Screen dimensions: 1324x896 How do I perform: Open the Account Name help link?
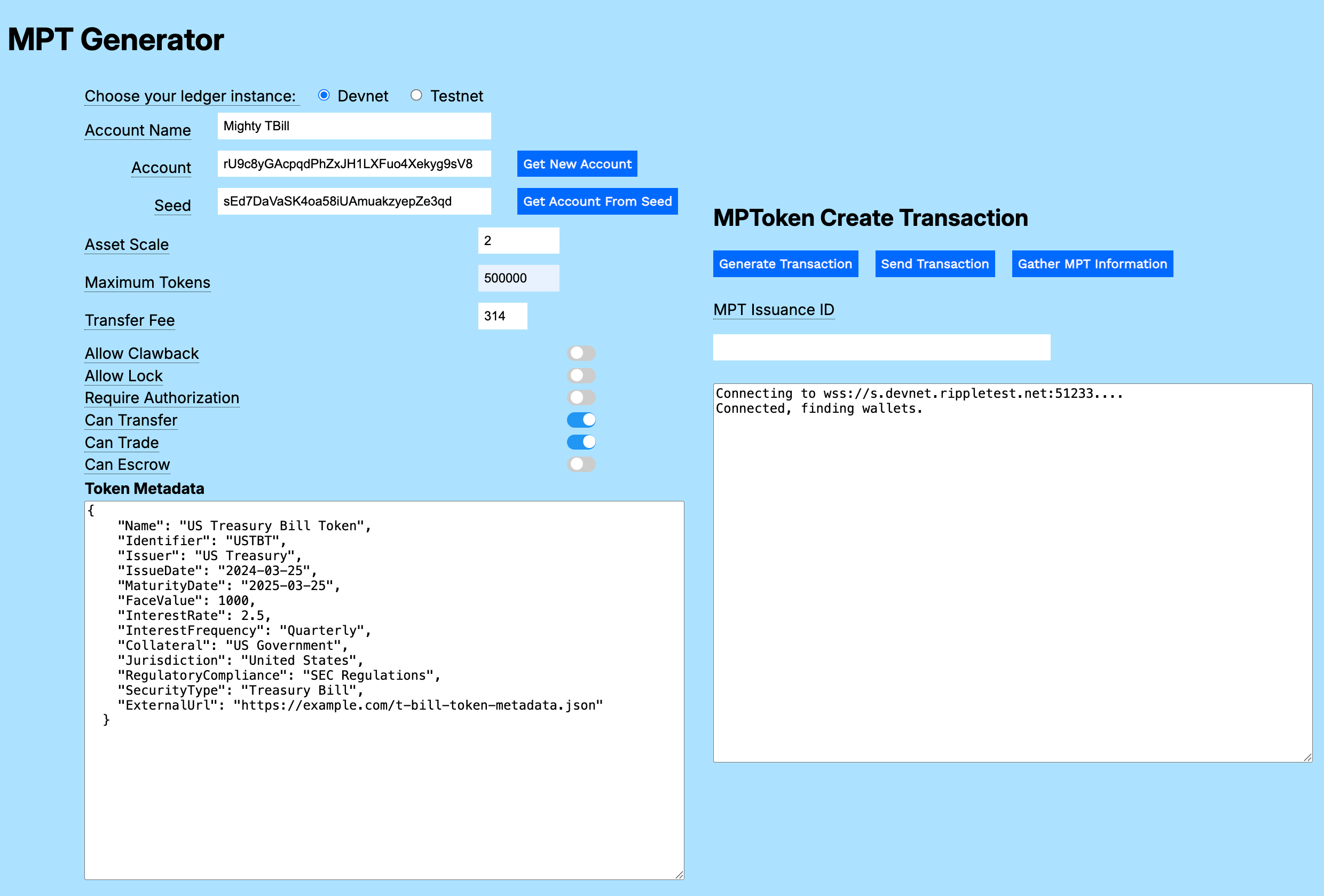click(137, 130)
